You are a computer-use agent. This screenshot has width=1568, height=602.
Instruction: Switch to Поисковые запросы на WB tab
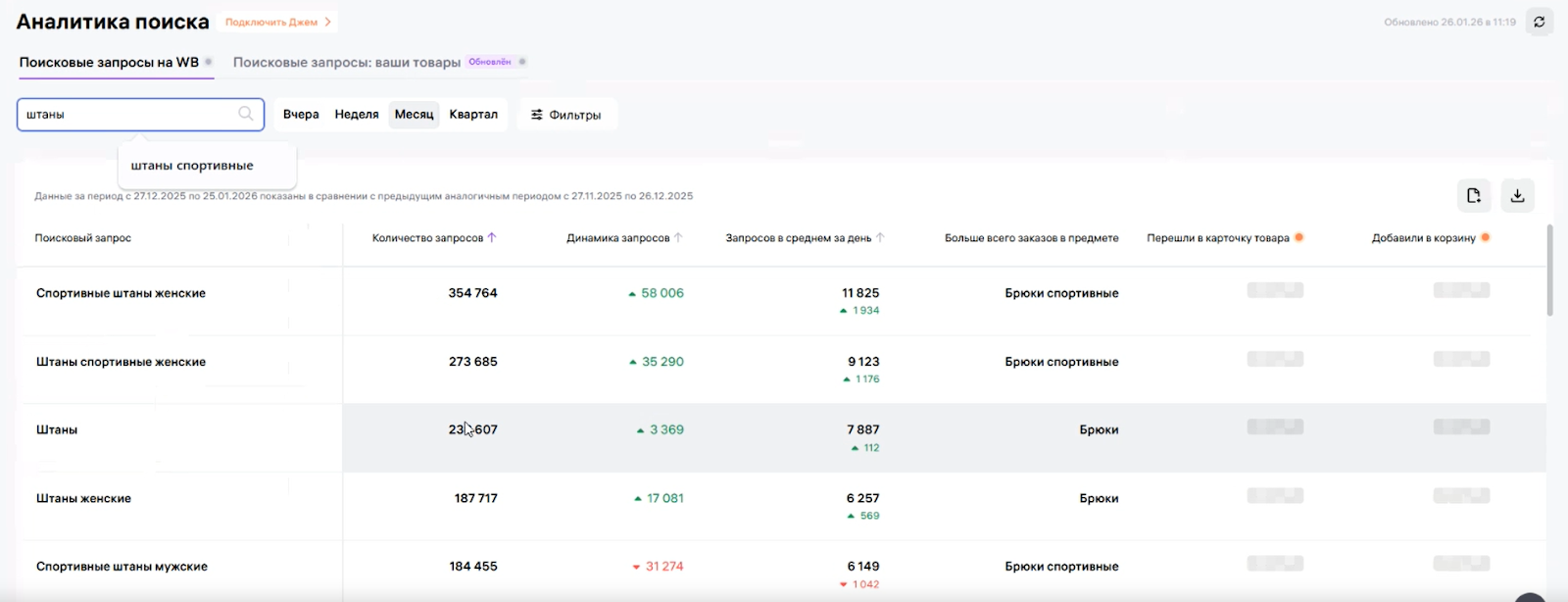(x=109, y=62)
